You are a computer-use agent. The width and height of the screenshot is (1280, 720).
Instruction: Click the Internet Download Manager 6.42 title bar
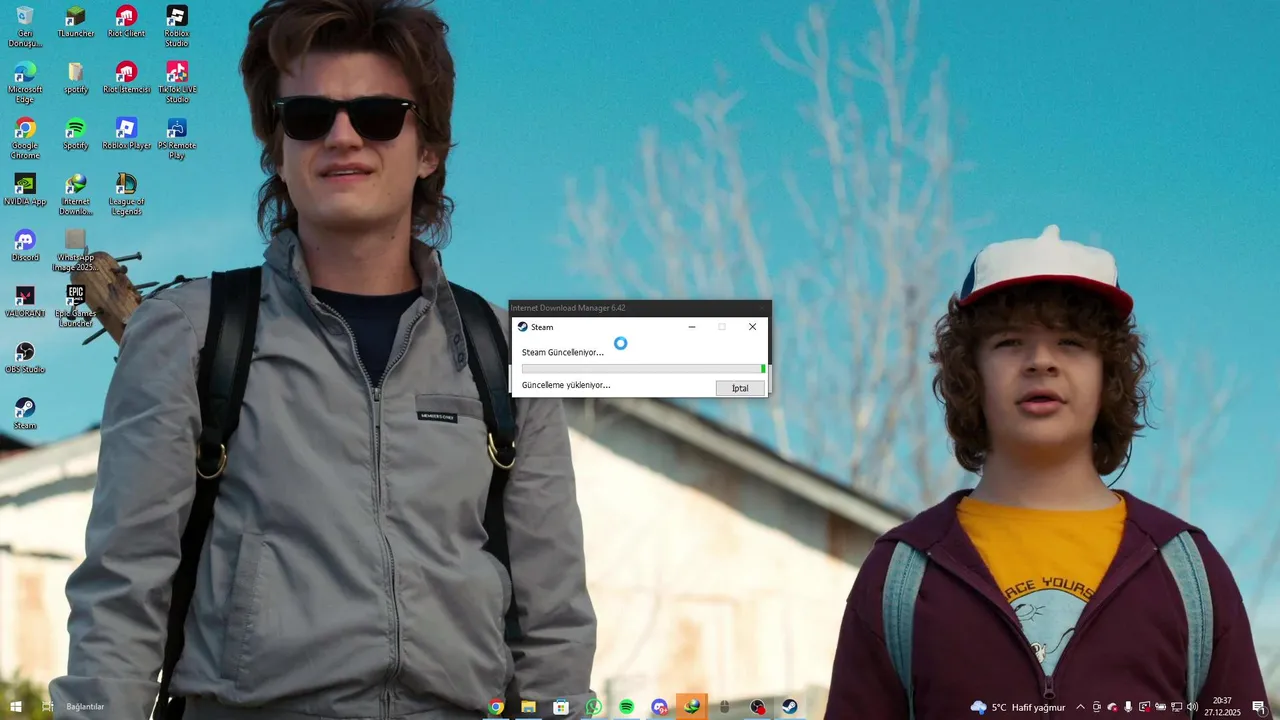(640, 308)
